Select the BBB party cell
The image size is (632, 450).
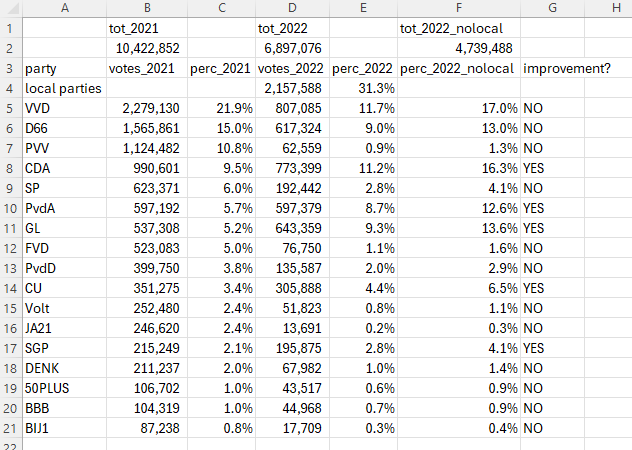coord(64,408)
